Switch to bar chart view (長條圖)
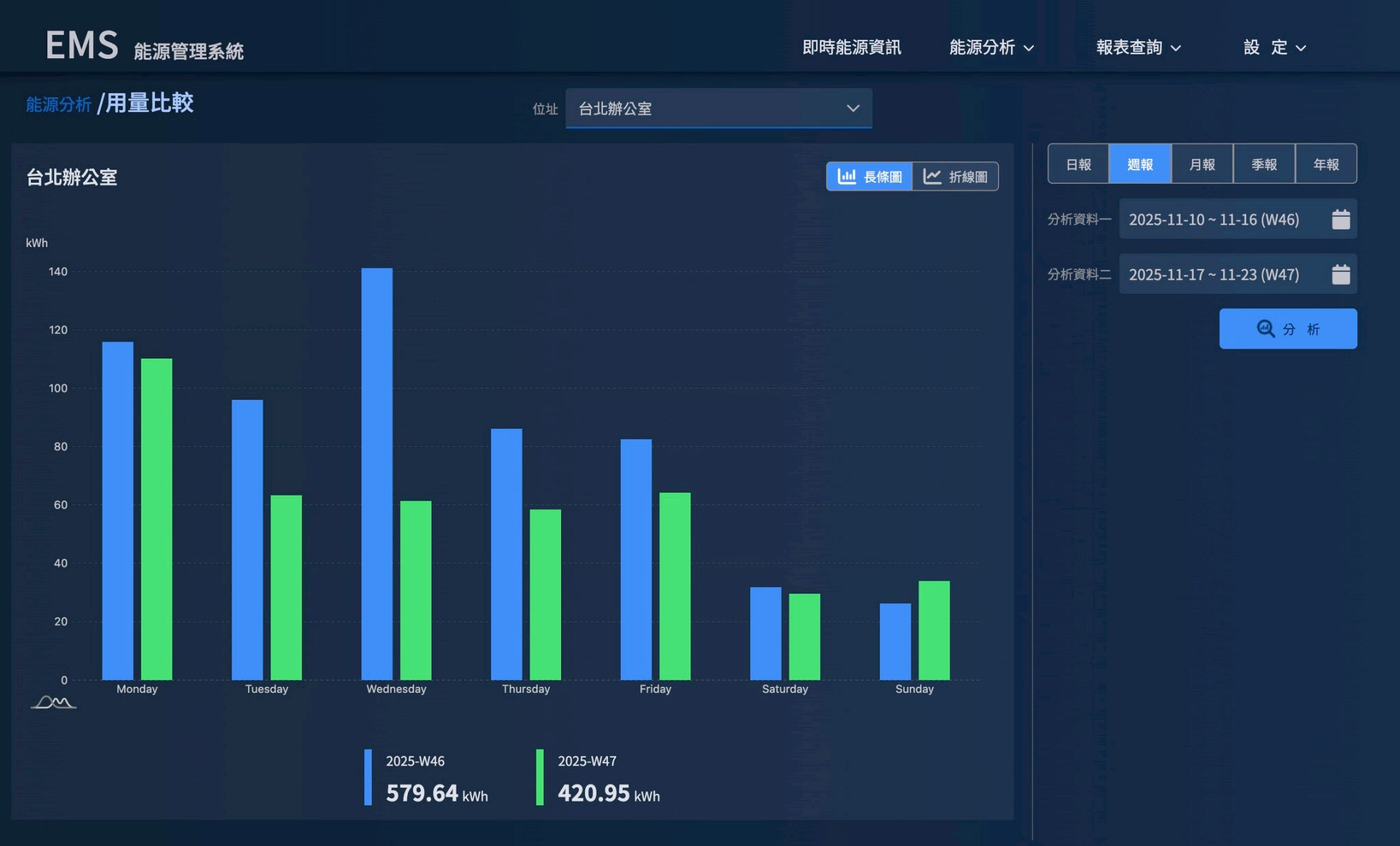1400x846 pixels. 870,177
